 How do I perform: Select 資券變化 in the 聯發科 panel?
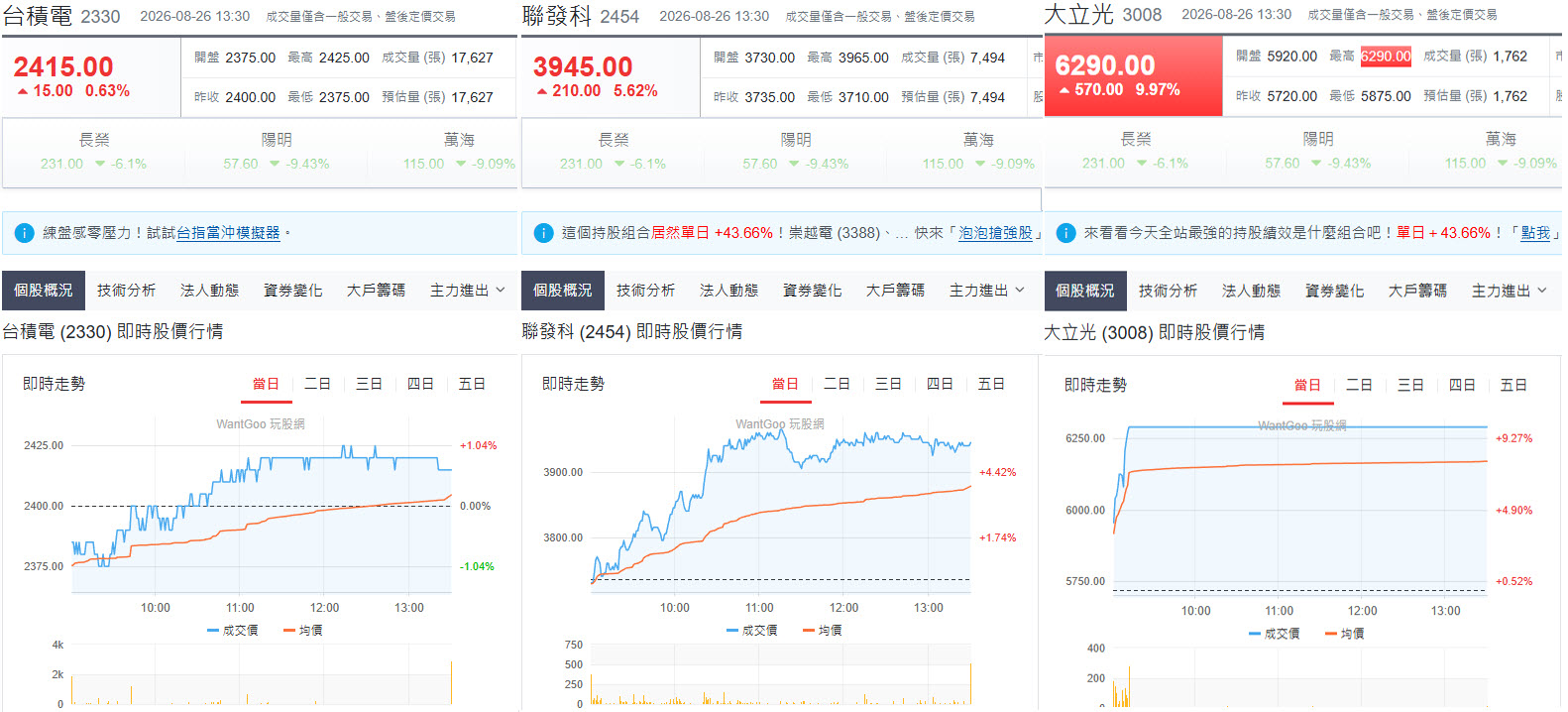(x=813, y=291)
